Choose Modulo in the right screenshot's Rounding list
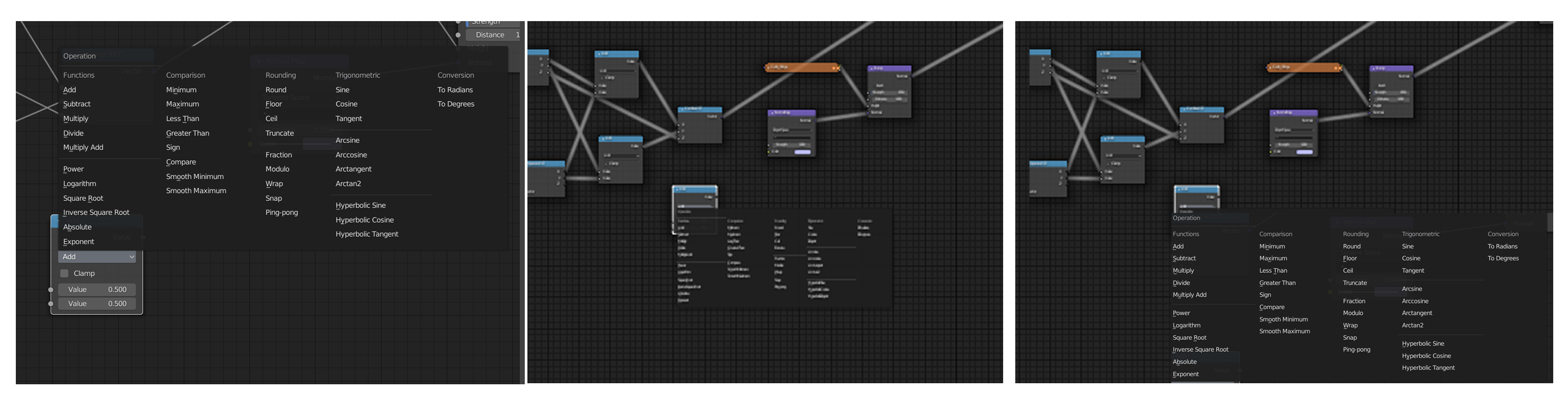This screenshot has height=398, width=1568. point(1353,314)
